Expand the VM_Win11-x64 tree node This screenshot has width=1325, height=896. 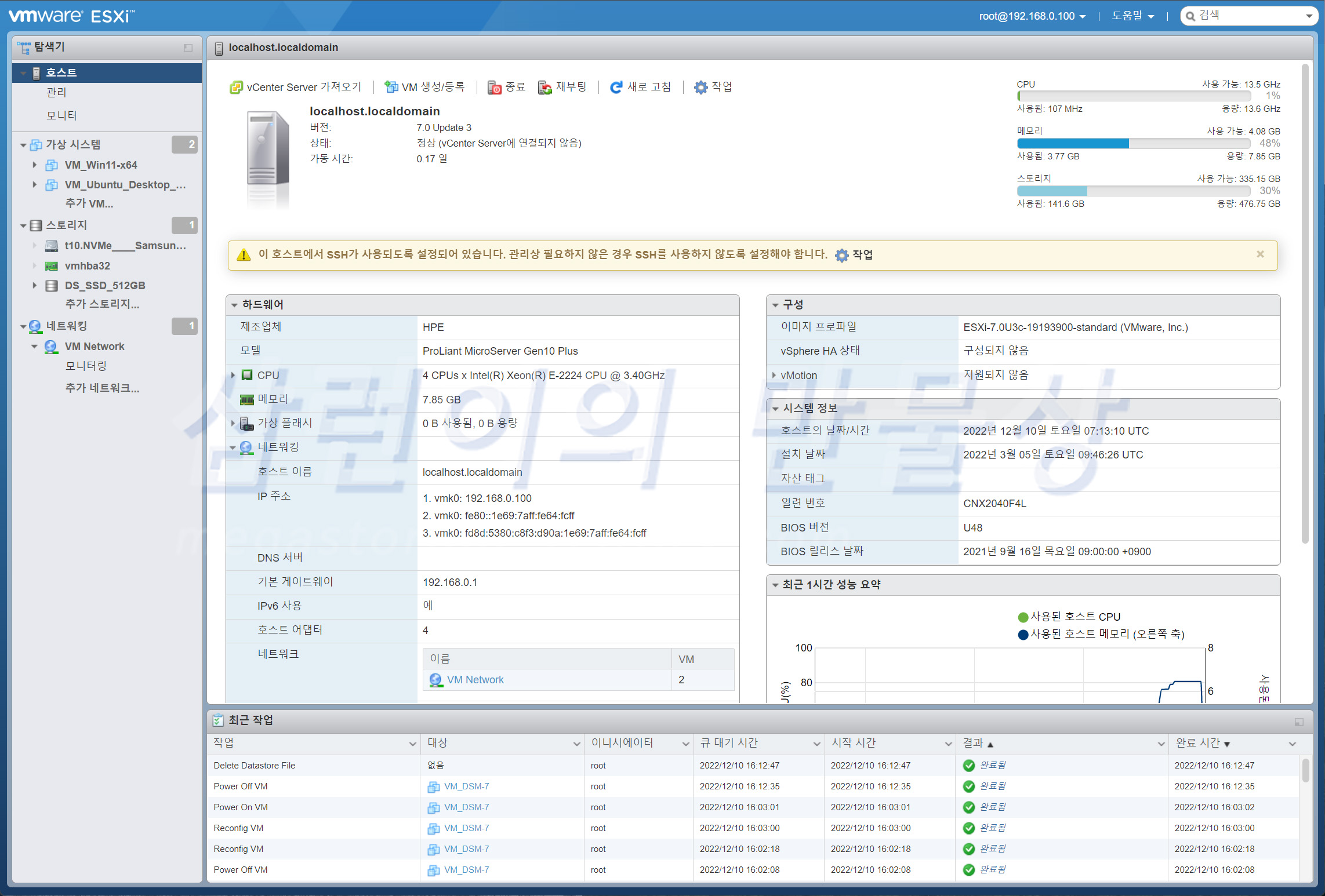(34, 165)
